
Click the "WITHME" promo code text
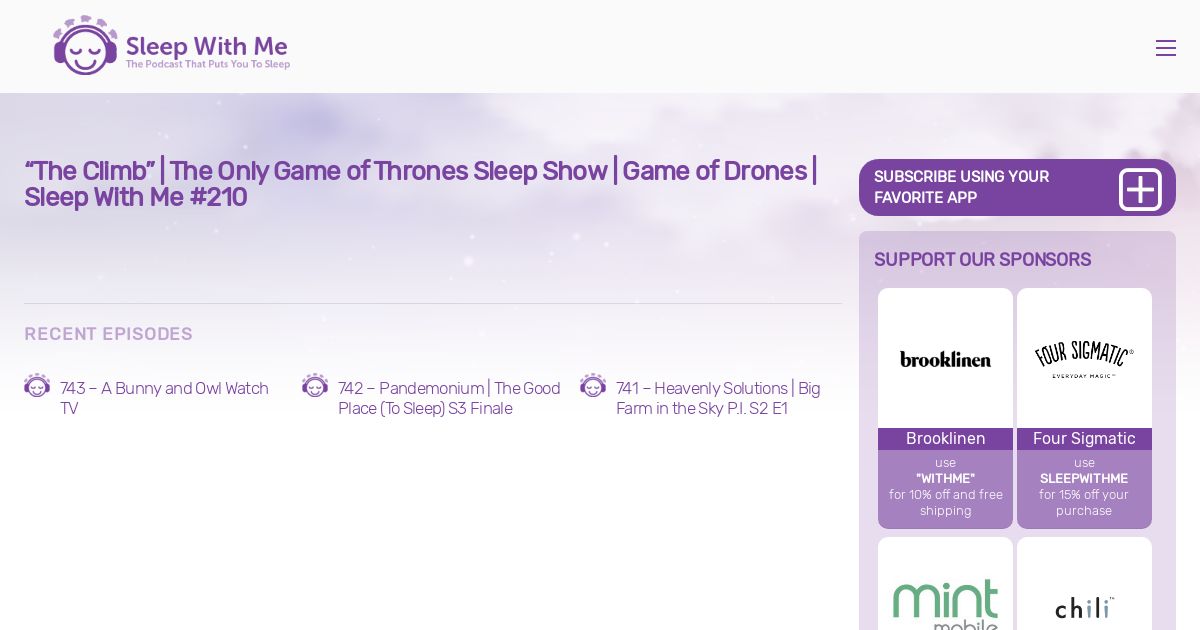pyautogui.click(x=945, y=479)
